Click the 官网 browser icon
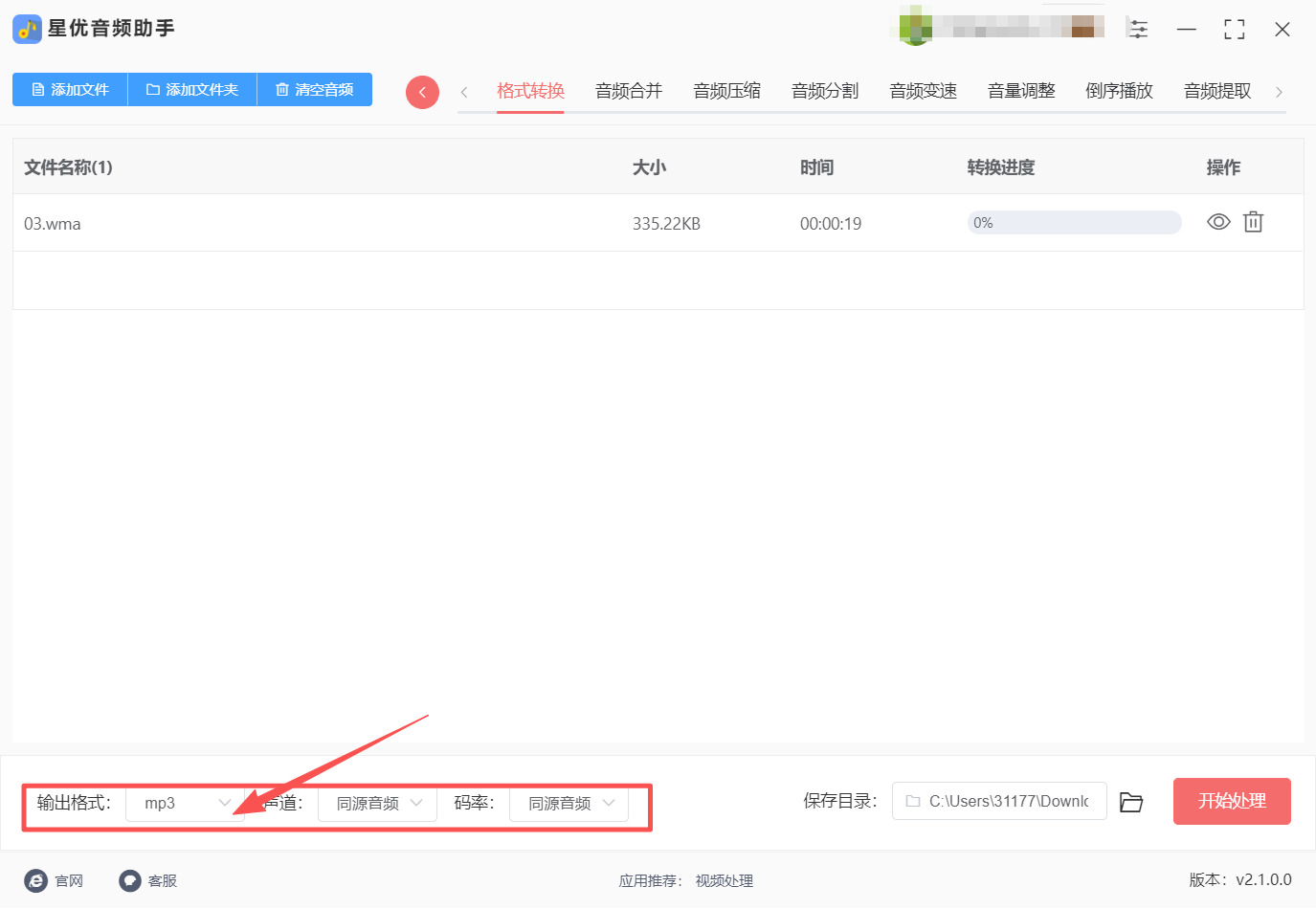The image size is (1316, 909). point(35,880)
